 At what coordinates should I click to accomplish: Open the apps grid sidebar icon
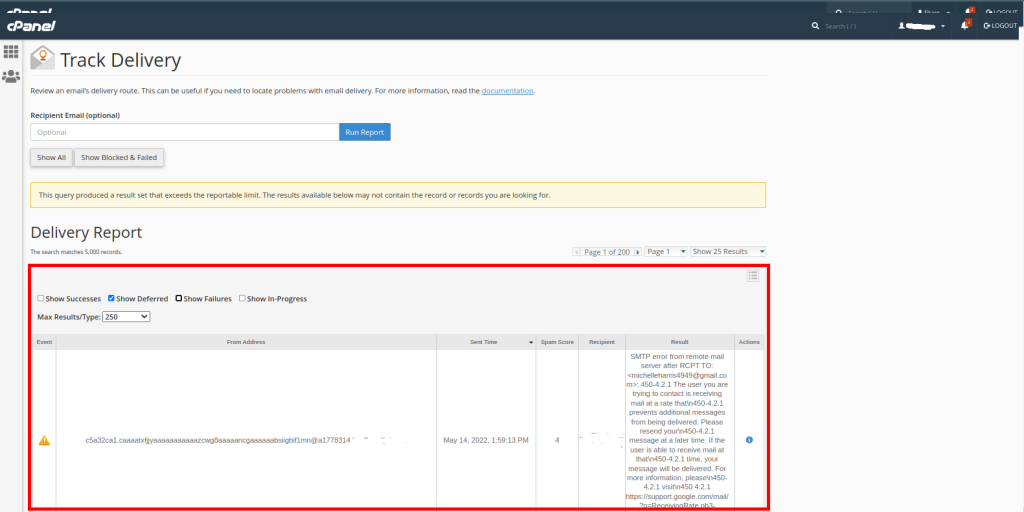coord(12,52)
